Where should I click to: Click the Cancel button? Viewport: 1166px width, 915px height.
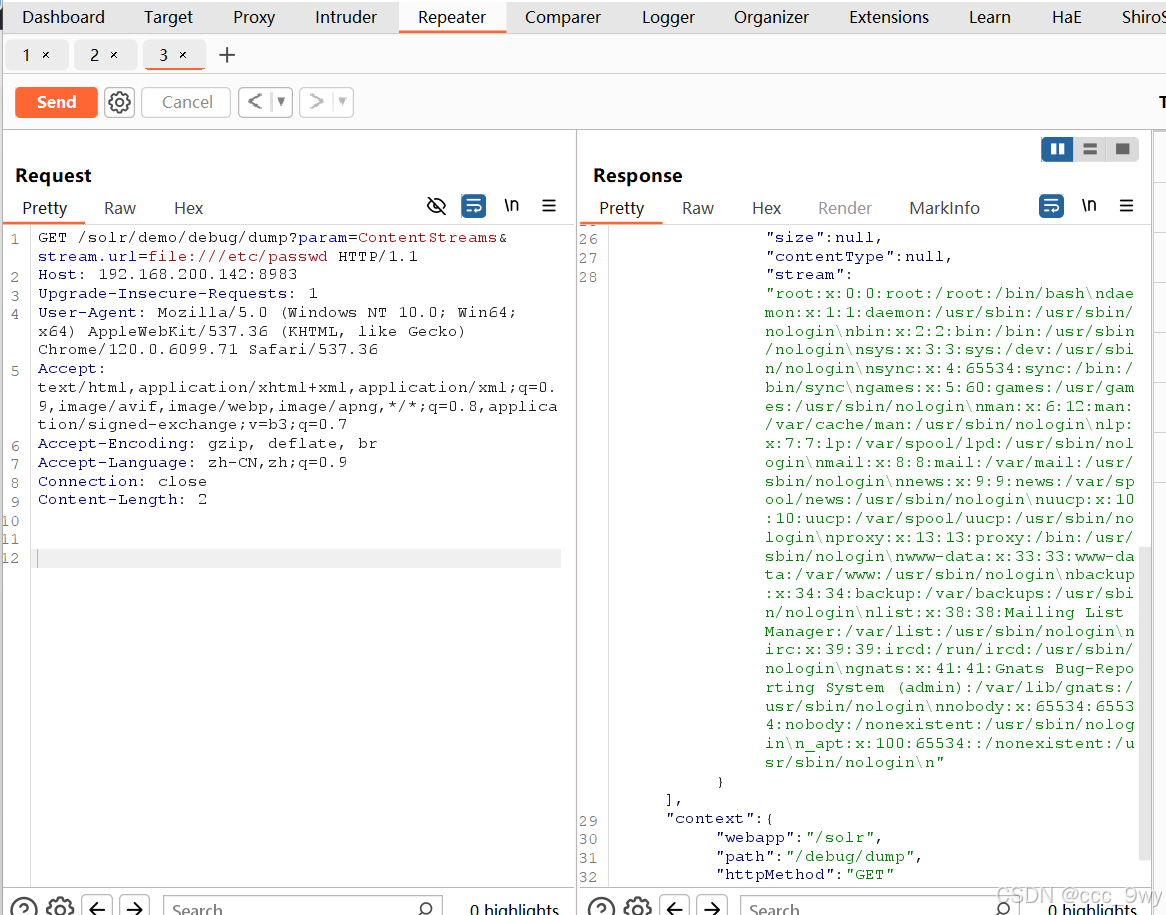(x=187, y=102)
